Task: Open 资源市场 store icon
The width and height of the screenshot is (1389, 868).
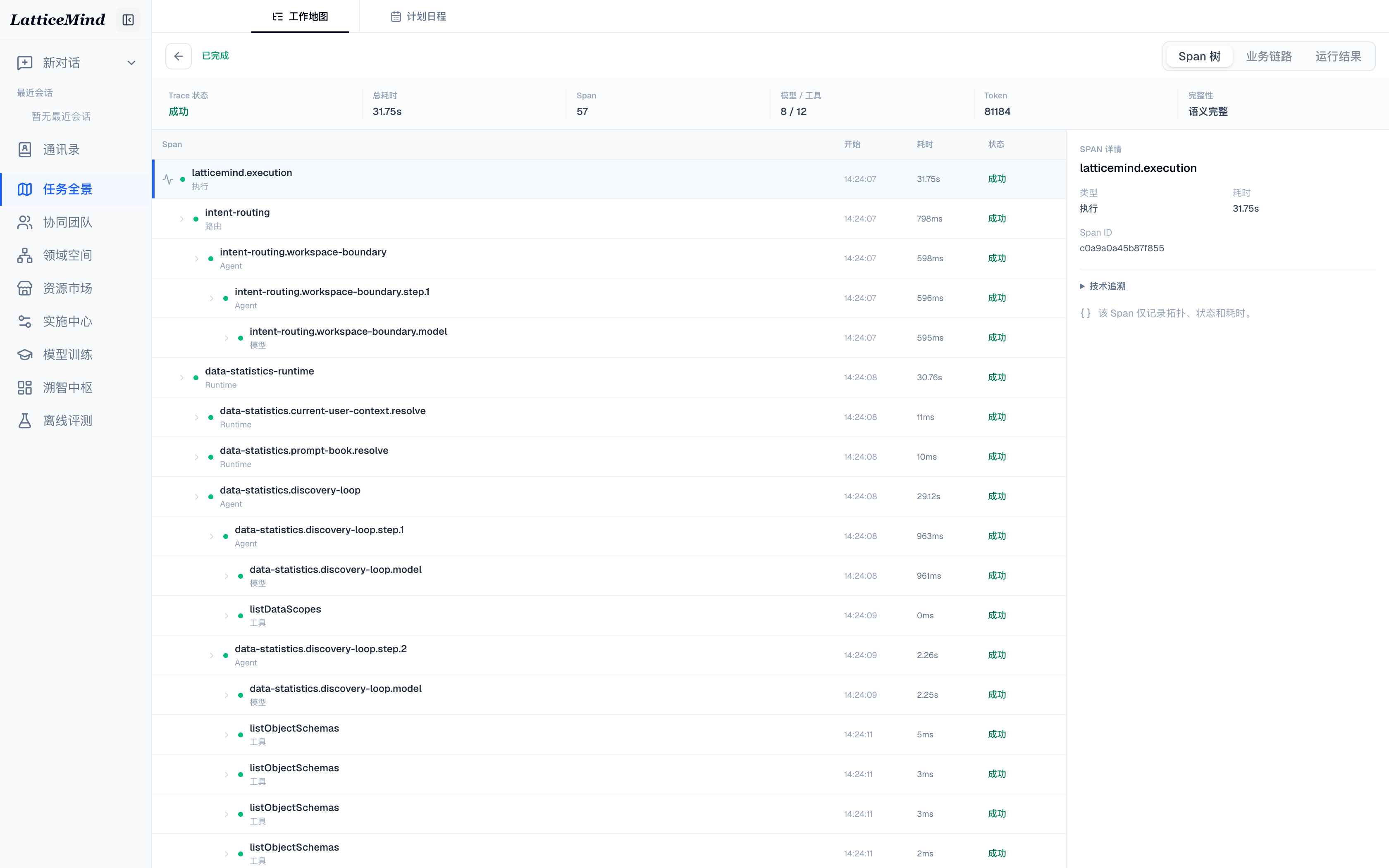Action: [x=25, y=288]
